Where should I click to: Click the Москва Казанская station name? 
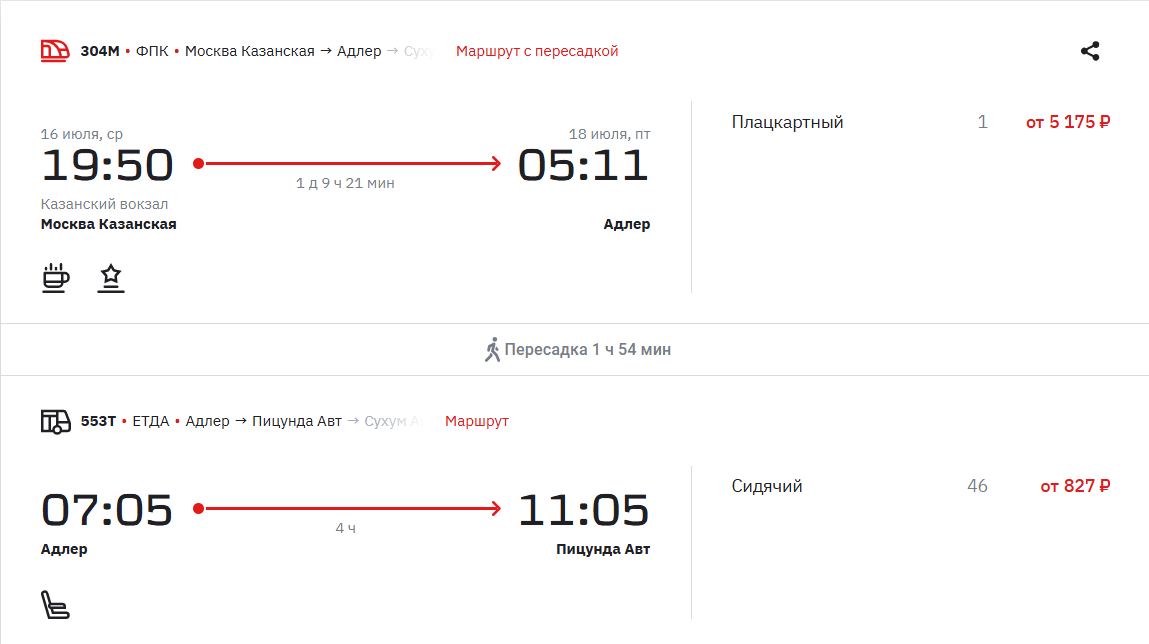[108, 224]
